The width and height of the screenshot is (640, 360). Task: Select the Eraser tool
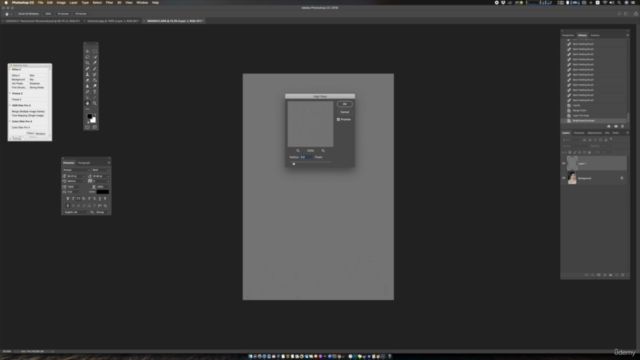(87, 80)
